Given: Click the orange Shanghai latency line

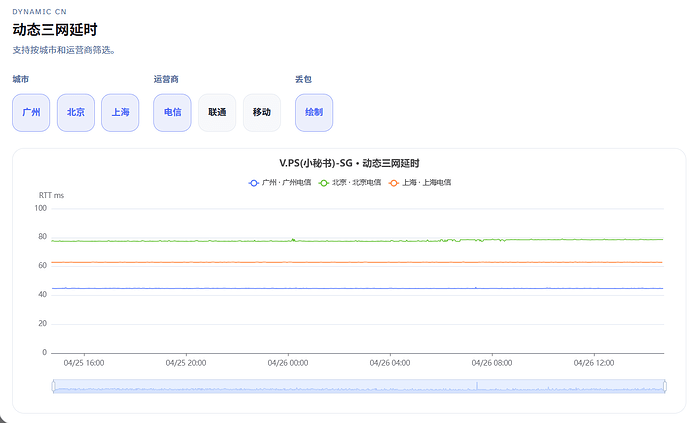Looking at the screenshot, I should point(356,262).
